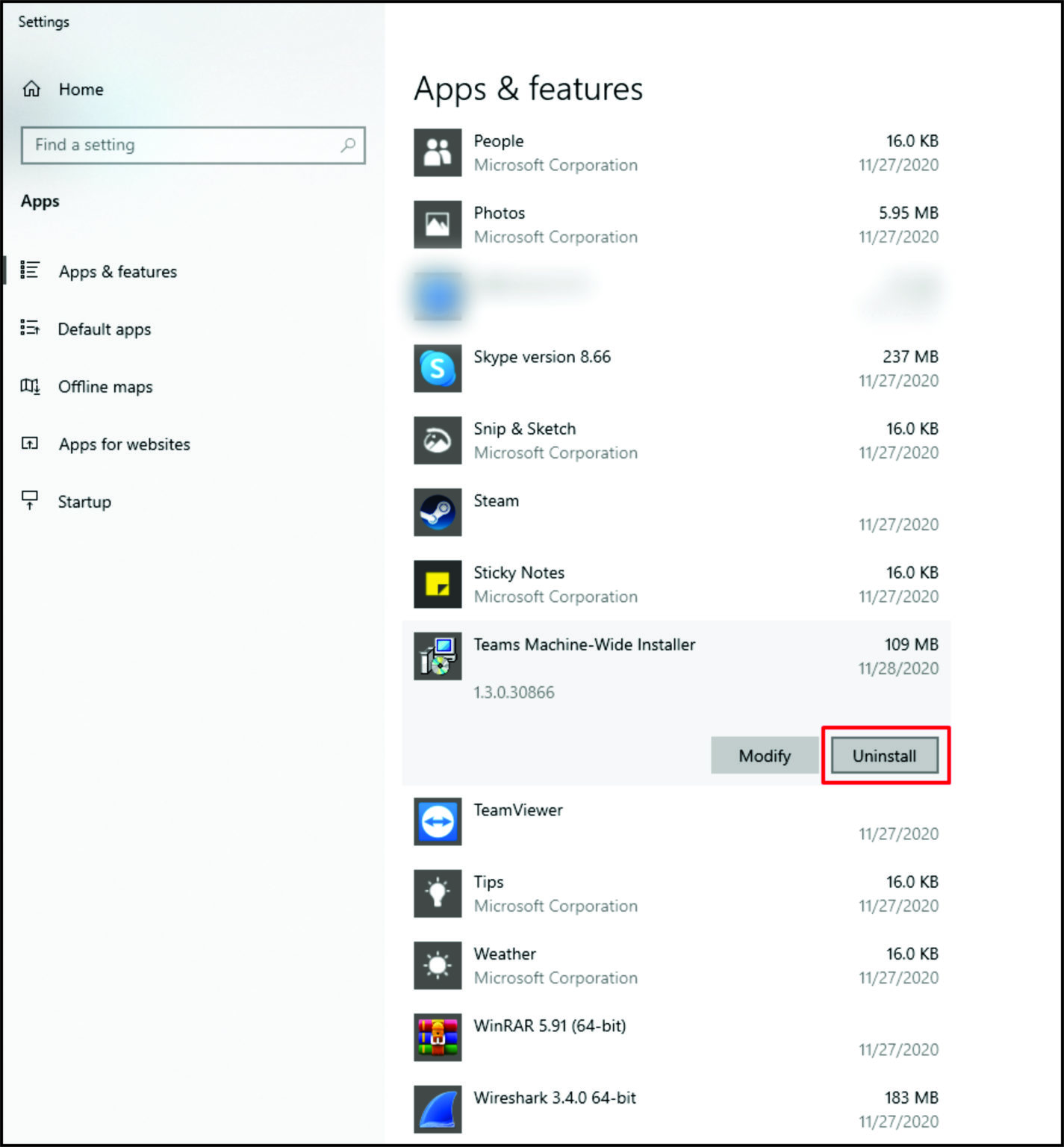Image resolution: width=1064 pixels, height=1147 pixels.
Task: Open Apps for websites
Action: [123, 444]
